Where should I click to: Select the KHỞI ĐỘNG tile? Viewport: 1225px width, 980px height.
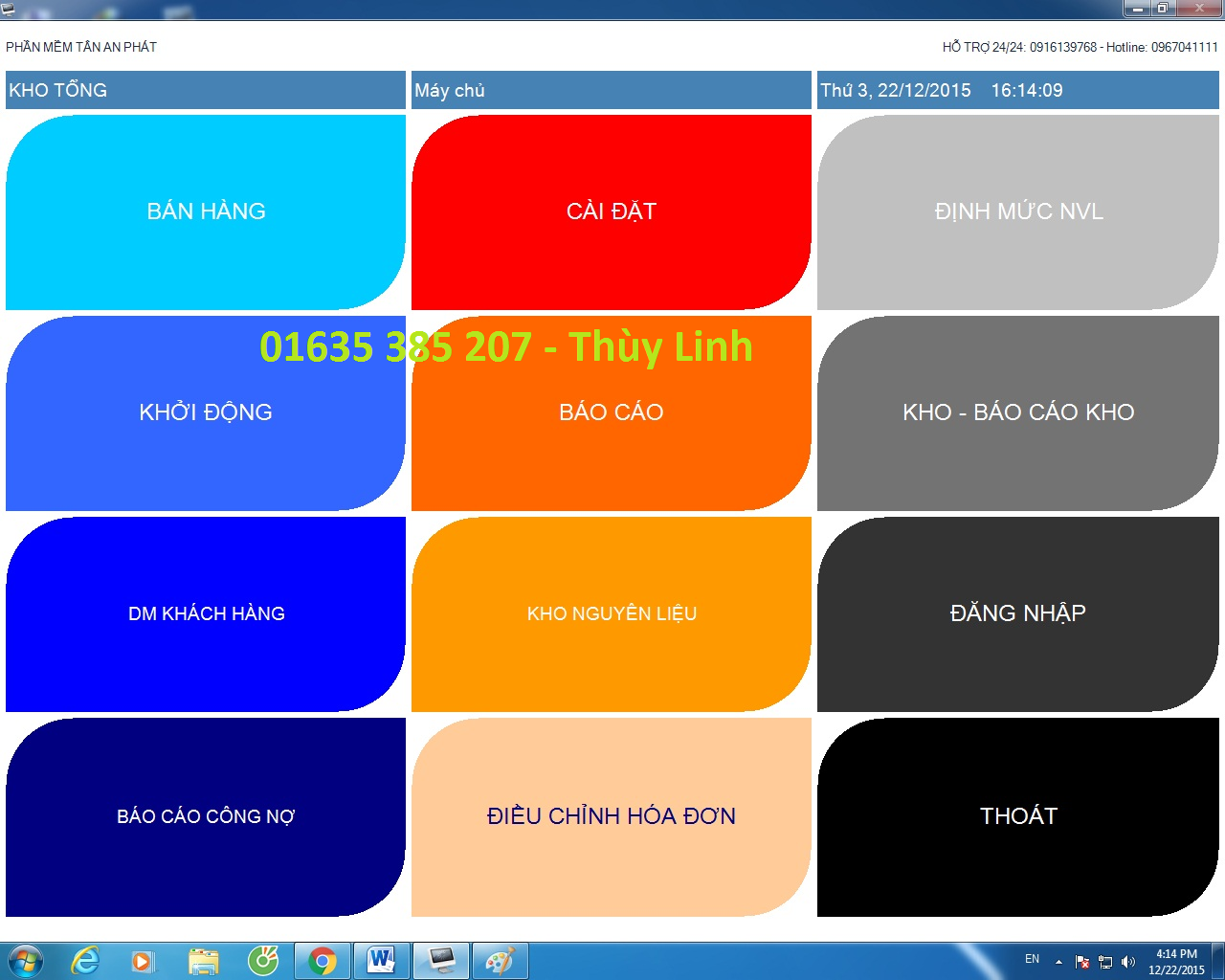pos(206,412)
